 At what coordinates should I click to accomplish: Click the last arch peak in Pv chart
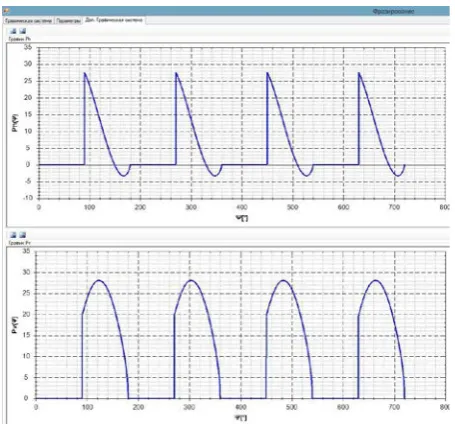376,280
